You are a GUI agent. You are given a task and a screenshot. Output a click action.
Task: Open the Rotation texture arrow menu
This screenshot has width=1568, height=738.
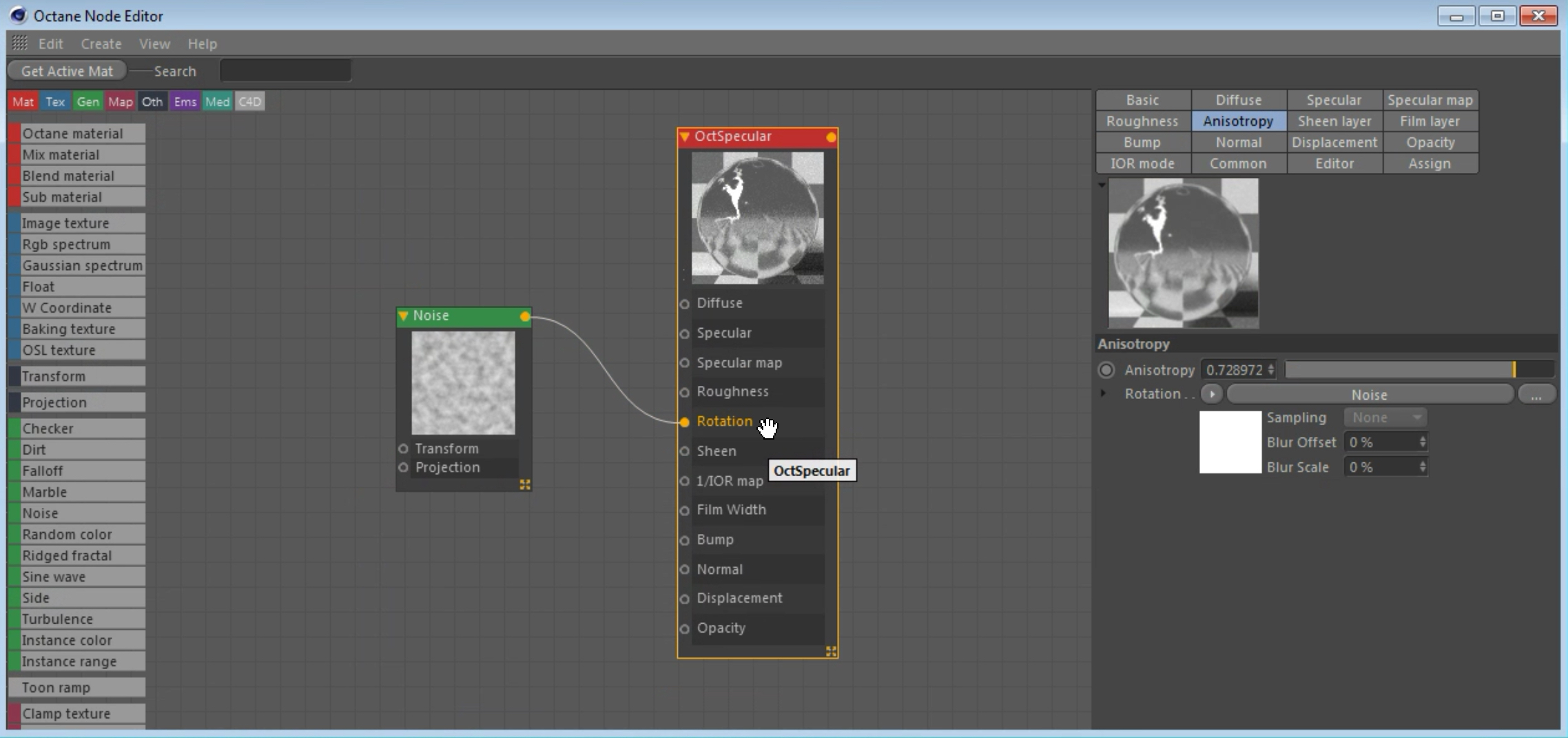[x=1212, y=394]
